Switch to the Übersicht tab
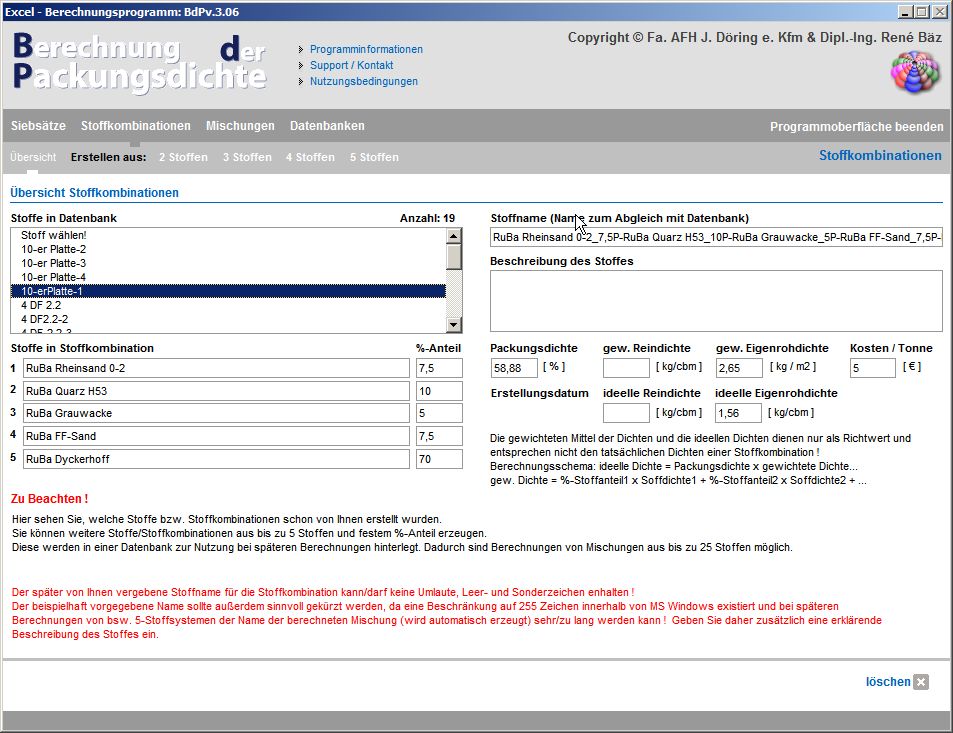 tap(33, 157)
